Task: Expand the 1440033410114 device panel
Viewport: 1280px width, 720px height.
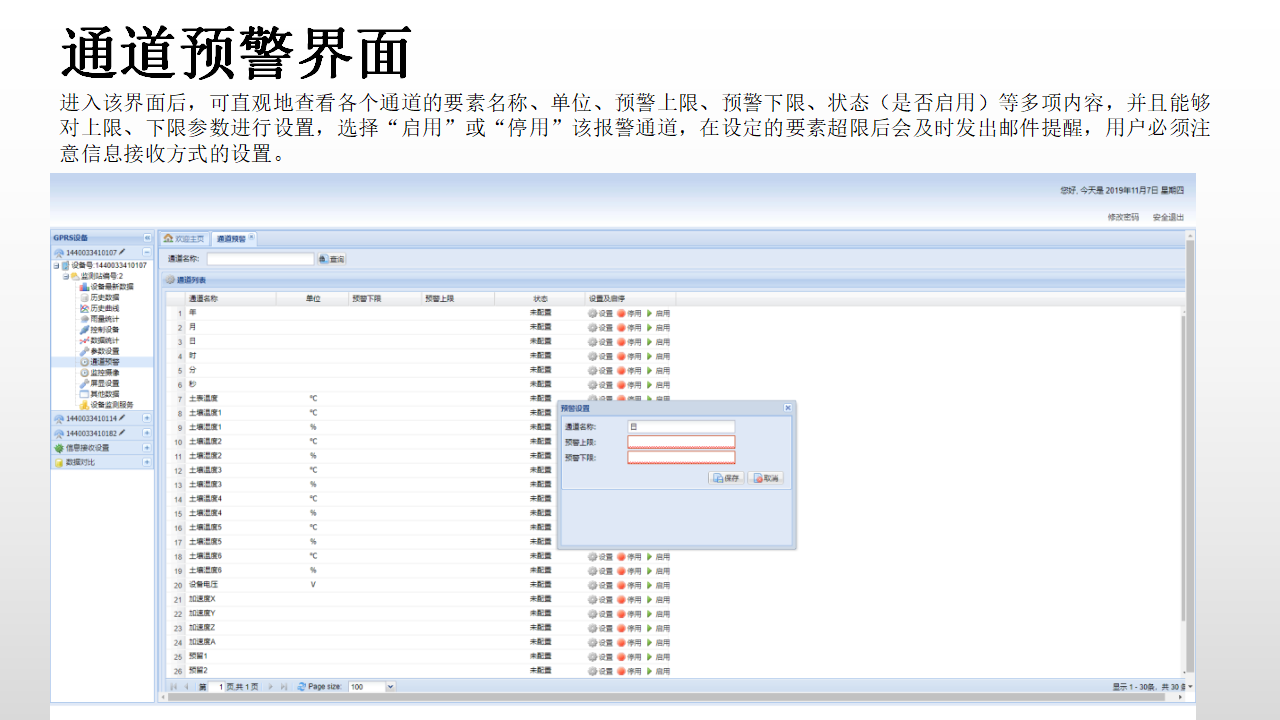Action: tap(146, 418)
